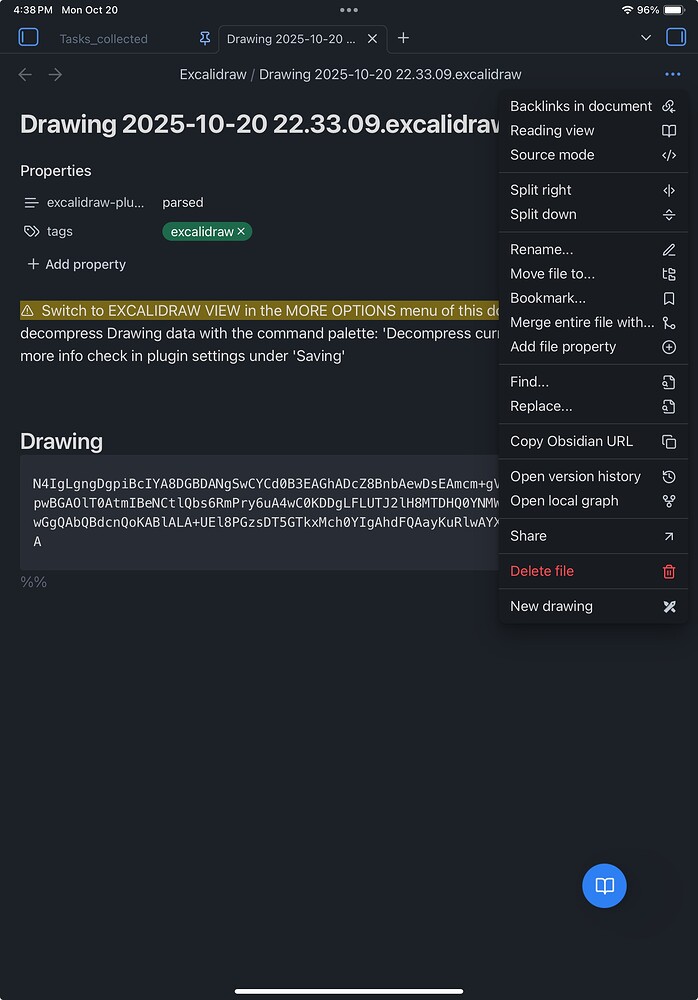Unpin the Tasks_collected tab
Screen dimensions: 698x1000
pyautogui.click(x=204, y=39)
